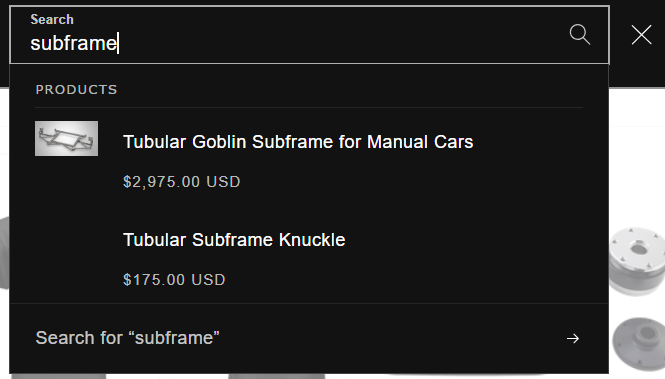Click the right arrow icon beside Search for subframe

(573, 338)
